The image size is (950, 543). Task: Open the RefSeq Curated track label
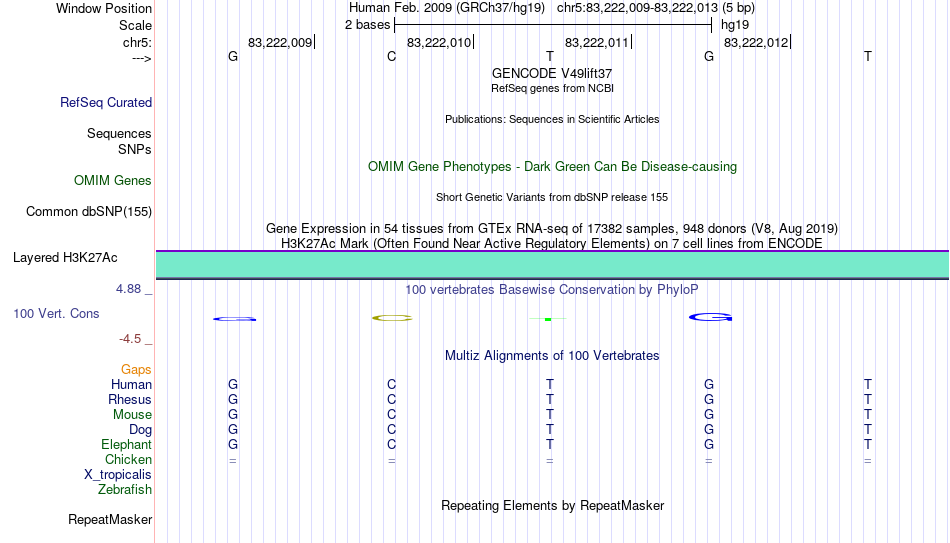click(x=106, y=102)
